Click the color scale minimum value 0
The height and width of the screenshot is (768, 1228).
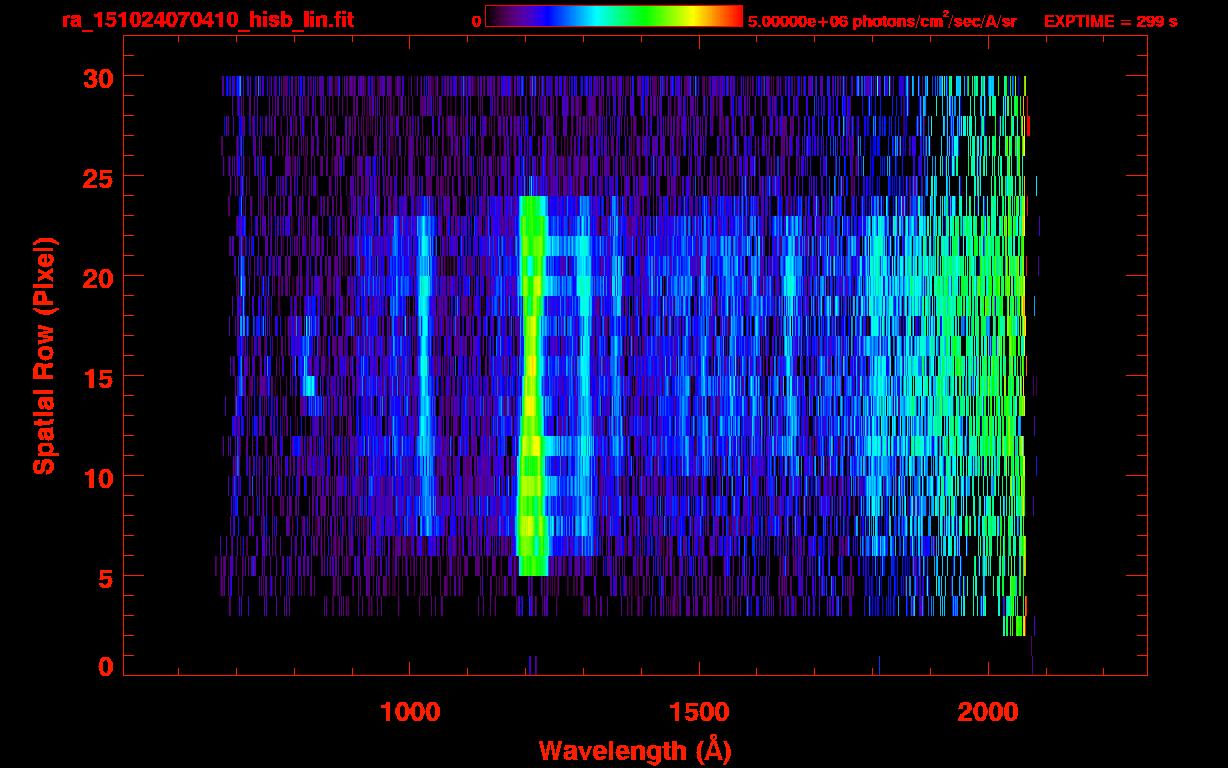pyautogui.click(x=476, y=21)
